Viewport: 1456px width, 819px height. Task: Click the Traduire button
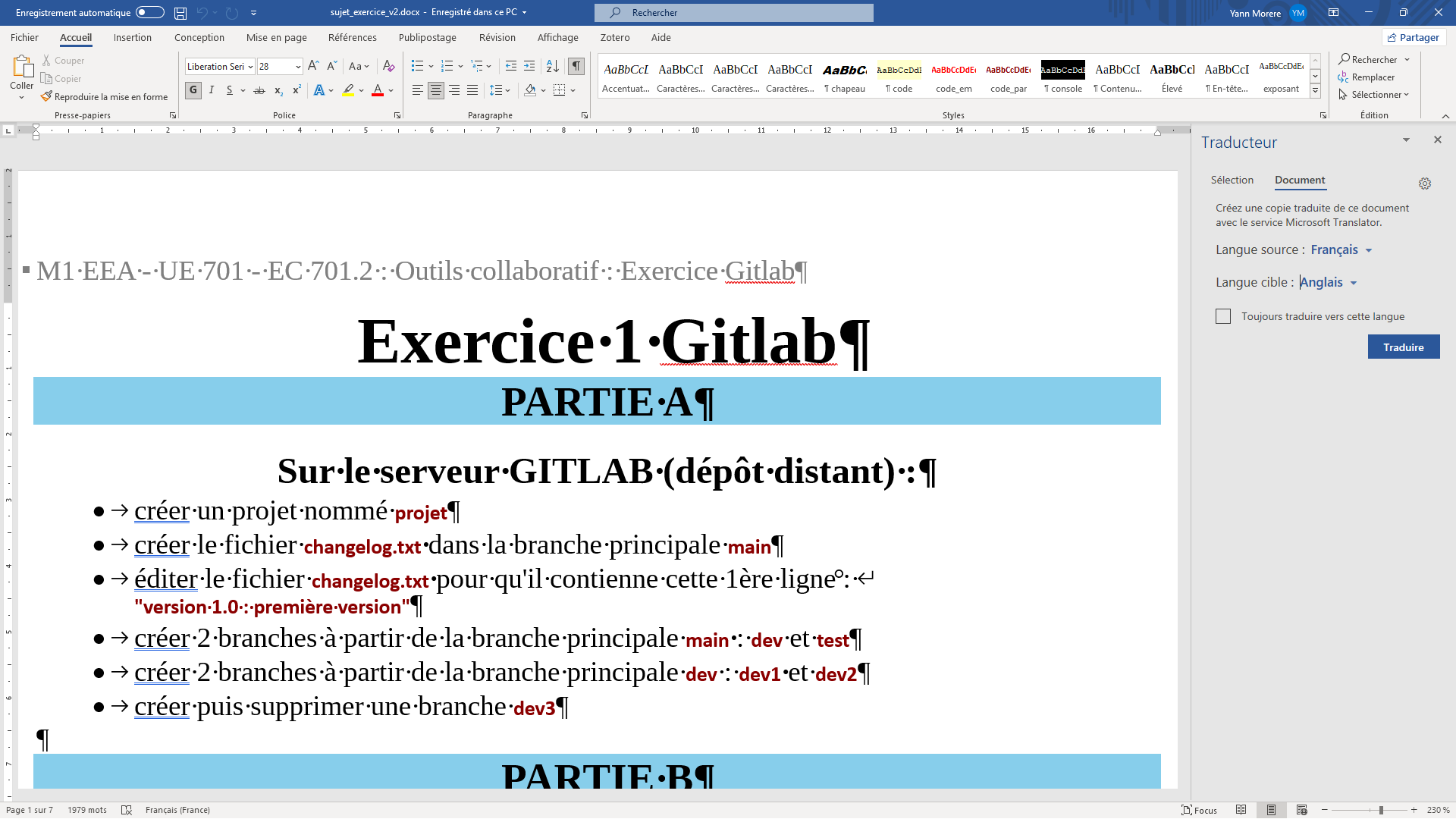1404,347
